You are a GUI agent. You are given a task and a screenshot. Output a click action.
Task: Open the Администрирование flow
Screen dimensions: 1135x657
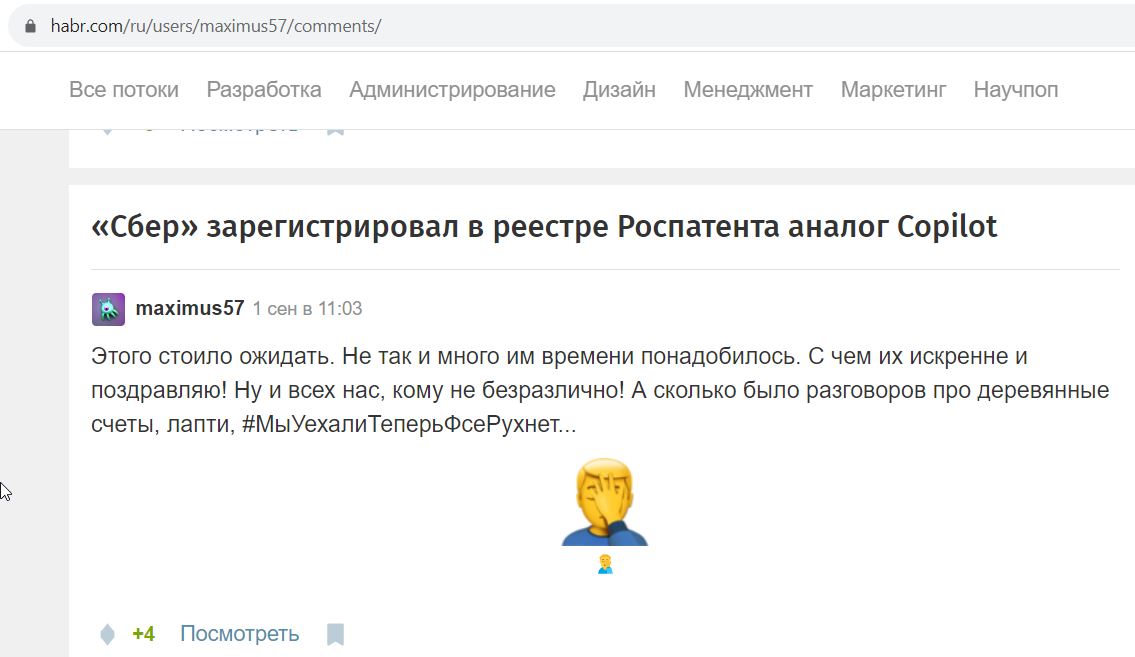click(452, 90)
